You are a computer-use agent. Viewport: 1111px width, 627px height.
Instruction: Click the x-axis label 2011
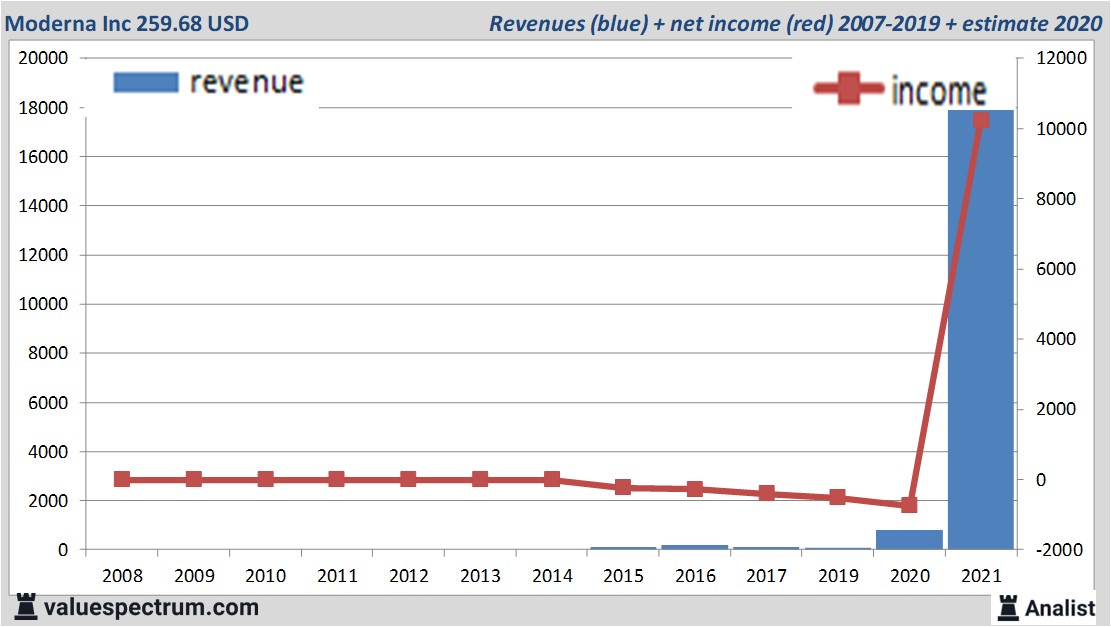pyautogui.click(x=337, y=576)
